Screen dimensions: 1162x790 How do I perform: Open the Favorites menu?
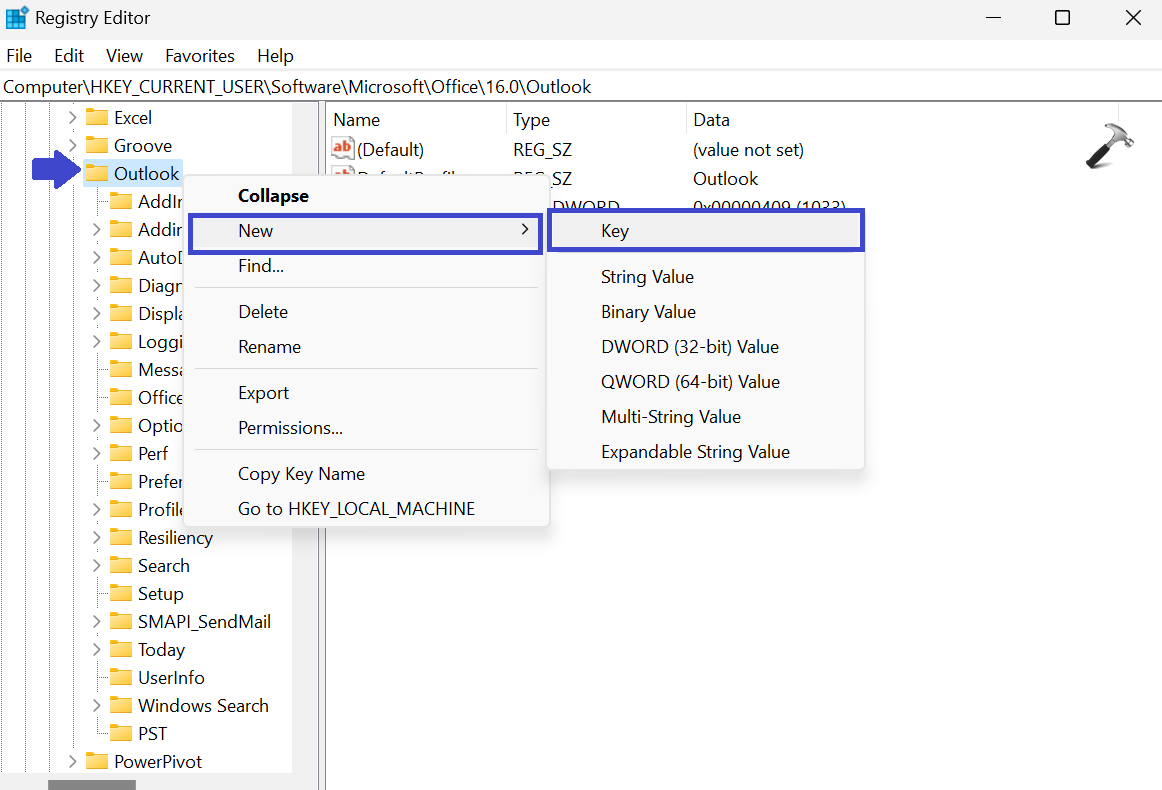pos(200,56)
